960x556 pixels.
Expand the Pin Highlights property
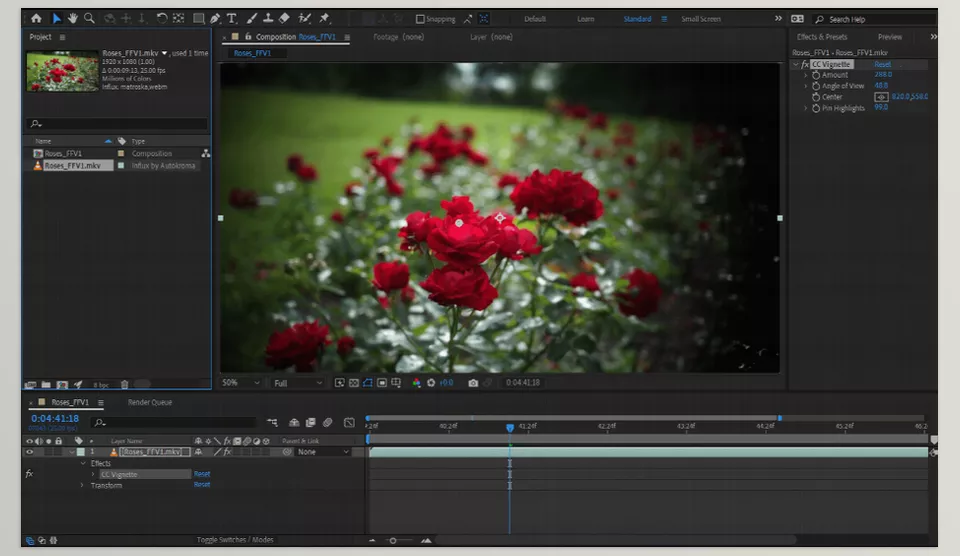point(806,108)
